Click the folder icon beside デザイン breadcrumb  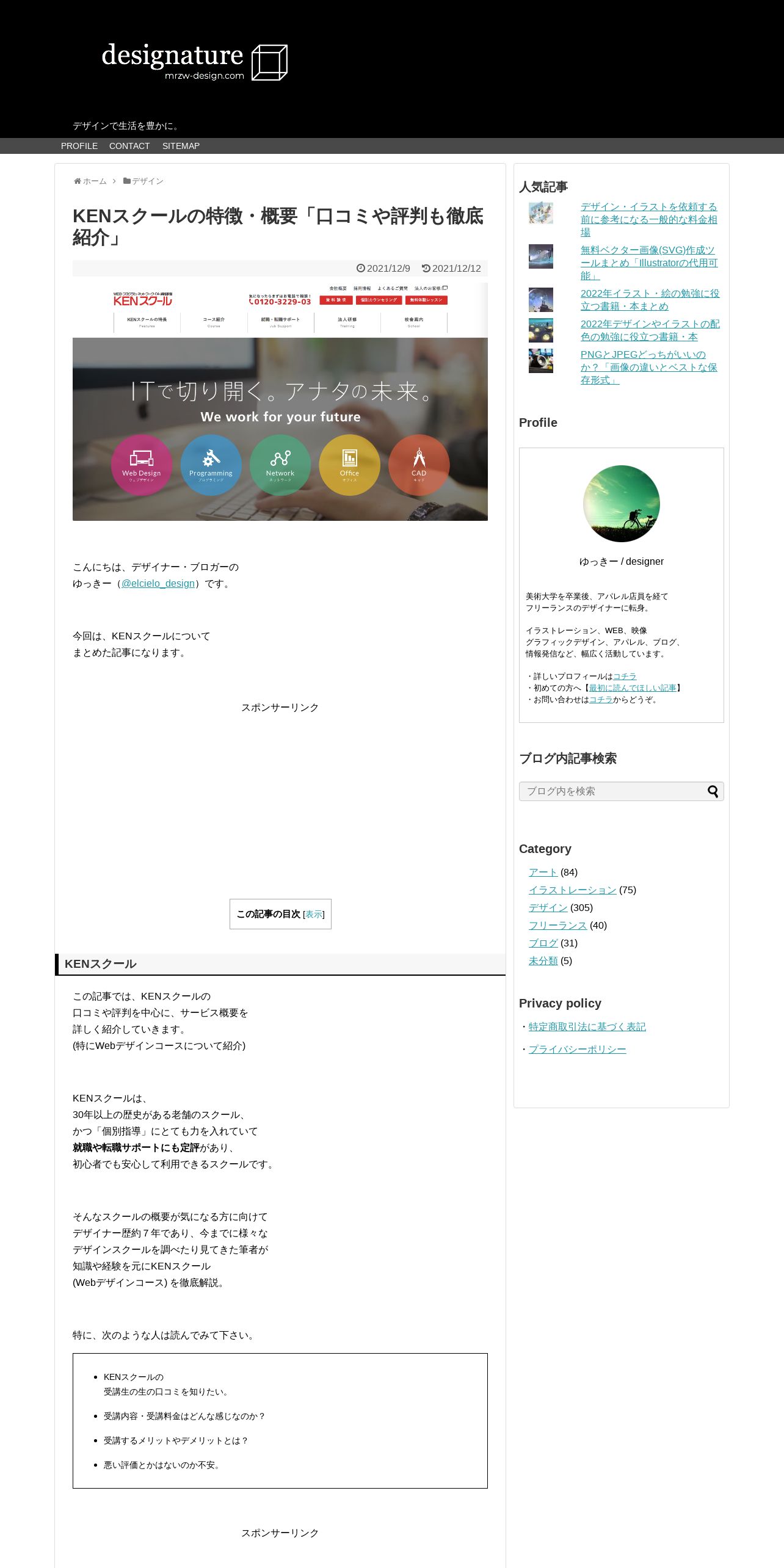(x=126, y=181)
